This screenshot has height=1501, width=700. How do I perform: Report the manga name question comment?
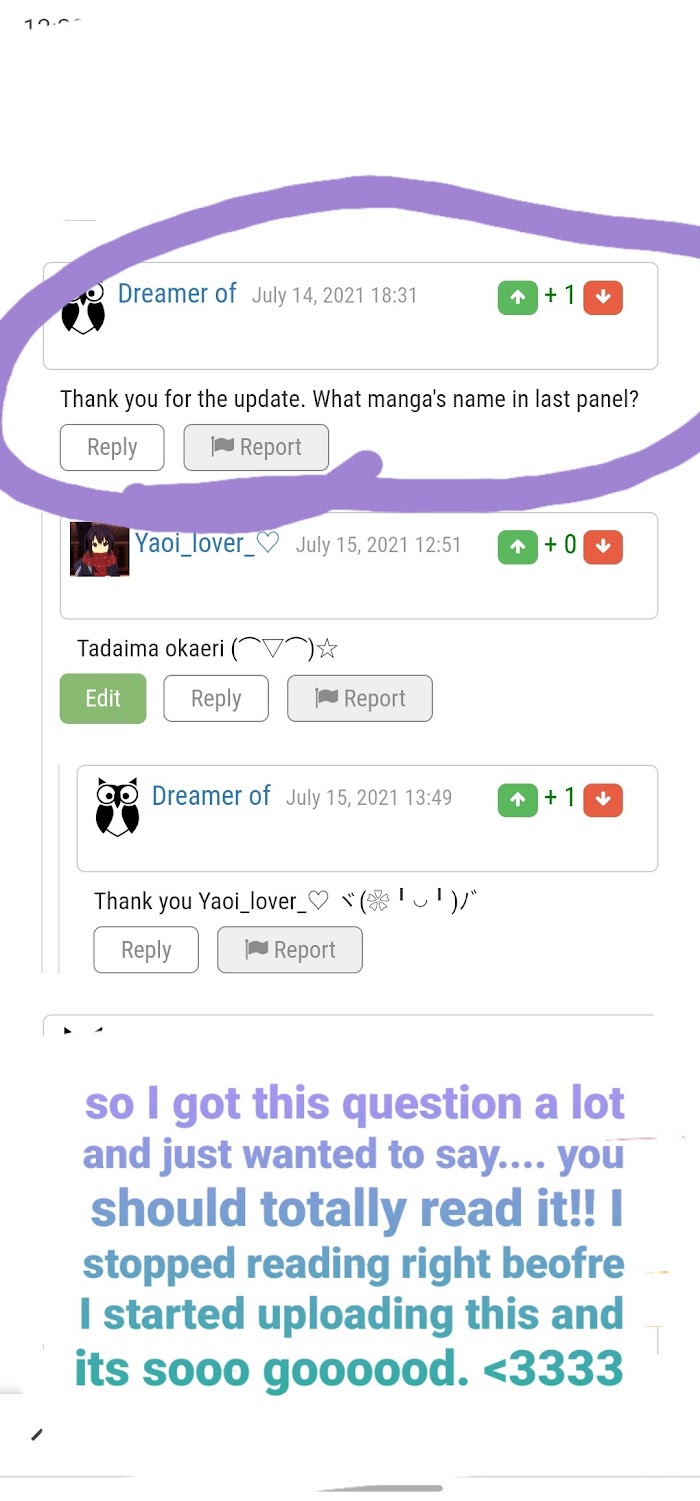[x=256, y=447]
